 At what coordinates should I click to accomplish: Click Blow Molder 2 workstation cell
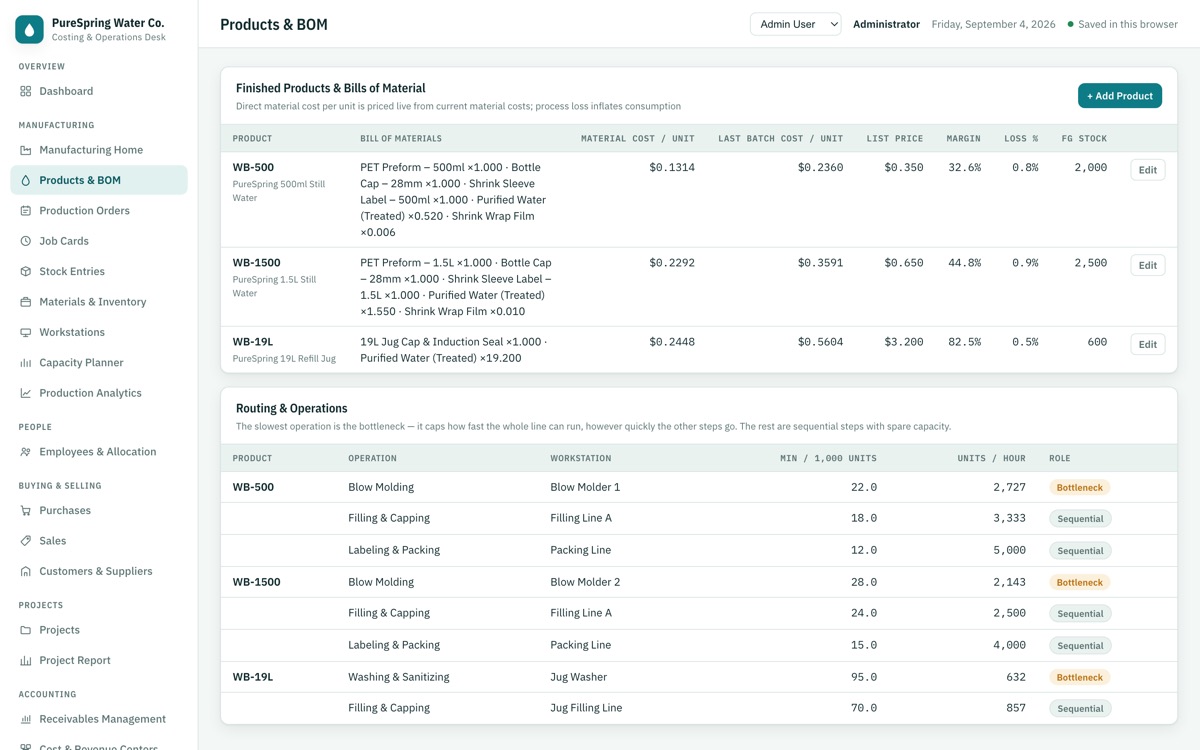[x=585, y=582]
